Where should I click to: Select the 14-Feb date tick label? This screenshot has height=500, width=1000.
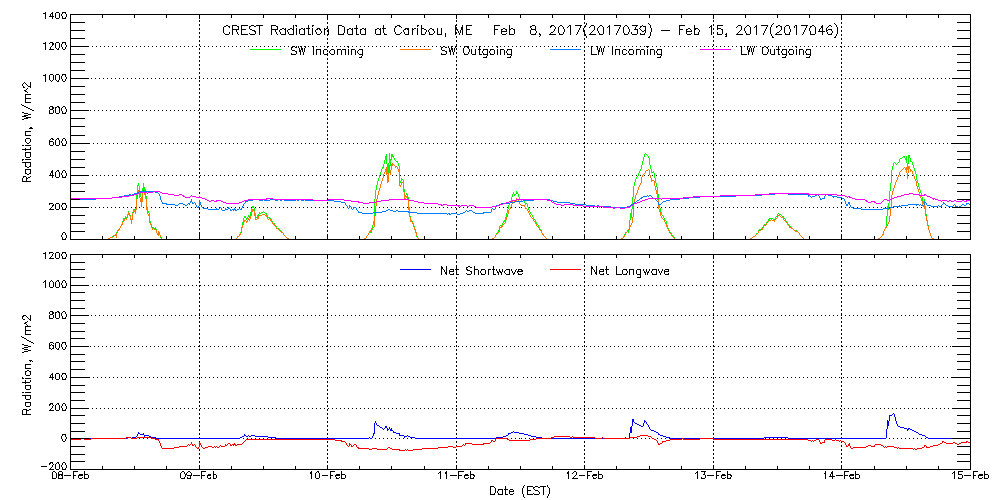pyautogui.click(x=842, y=477)
